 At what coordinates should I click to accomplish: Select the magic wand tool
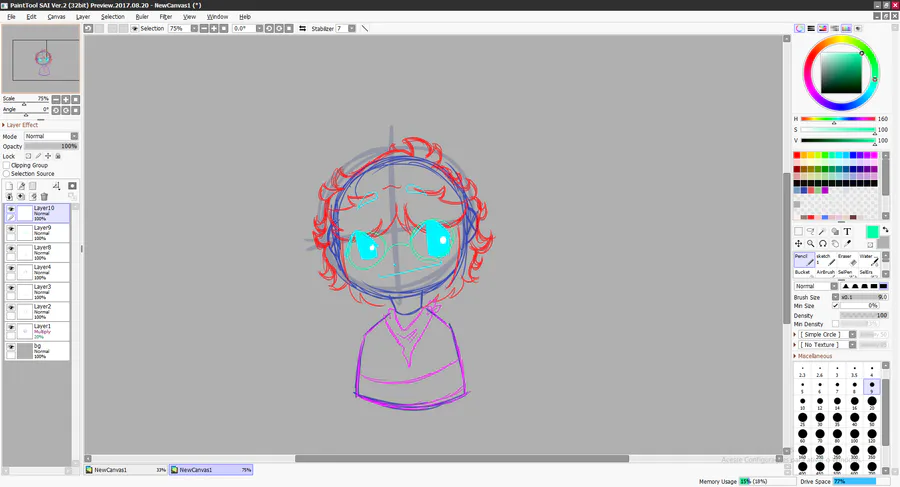coord(823,231)
